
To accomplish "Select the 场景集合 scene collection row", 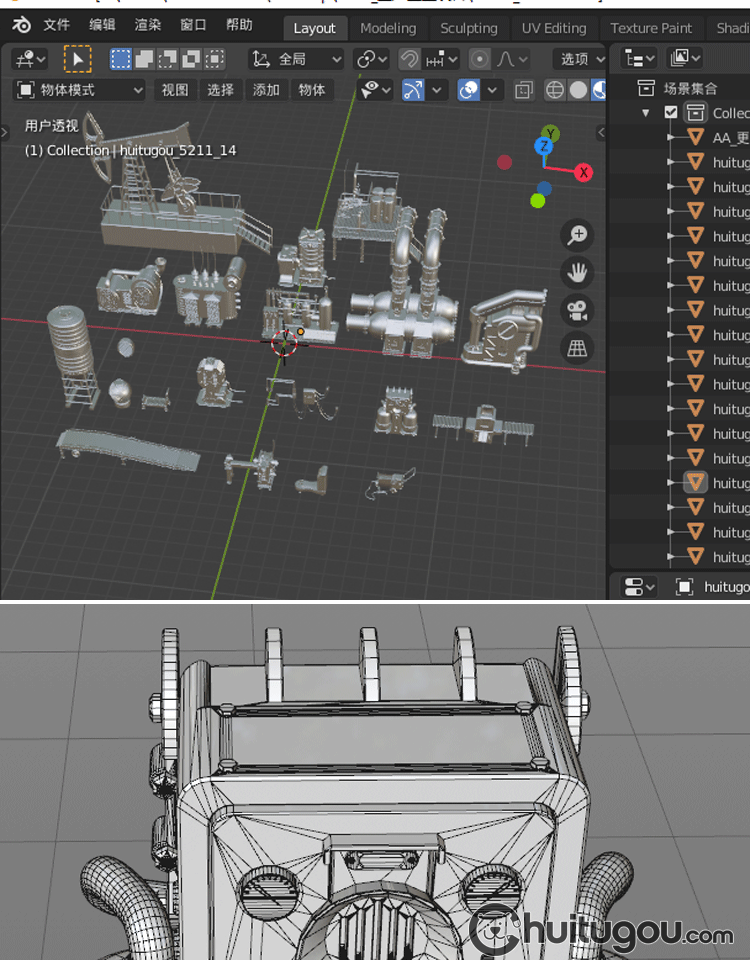I will click(690, 88).
